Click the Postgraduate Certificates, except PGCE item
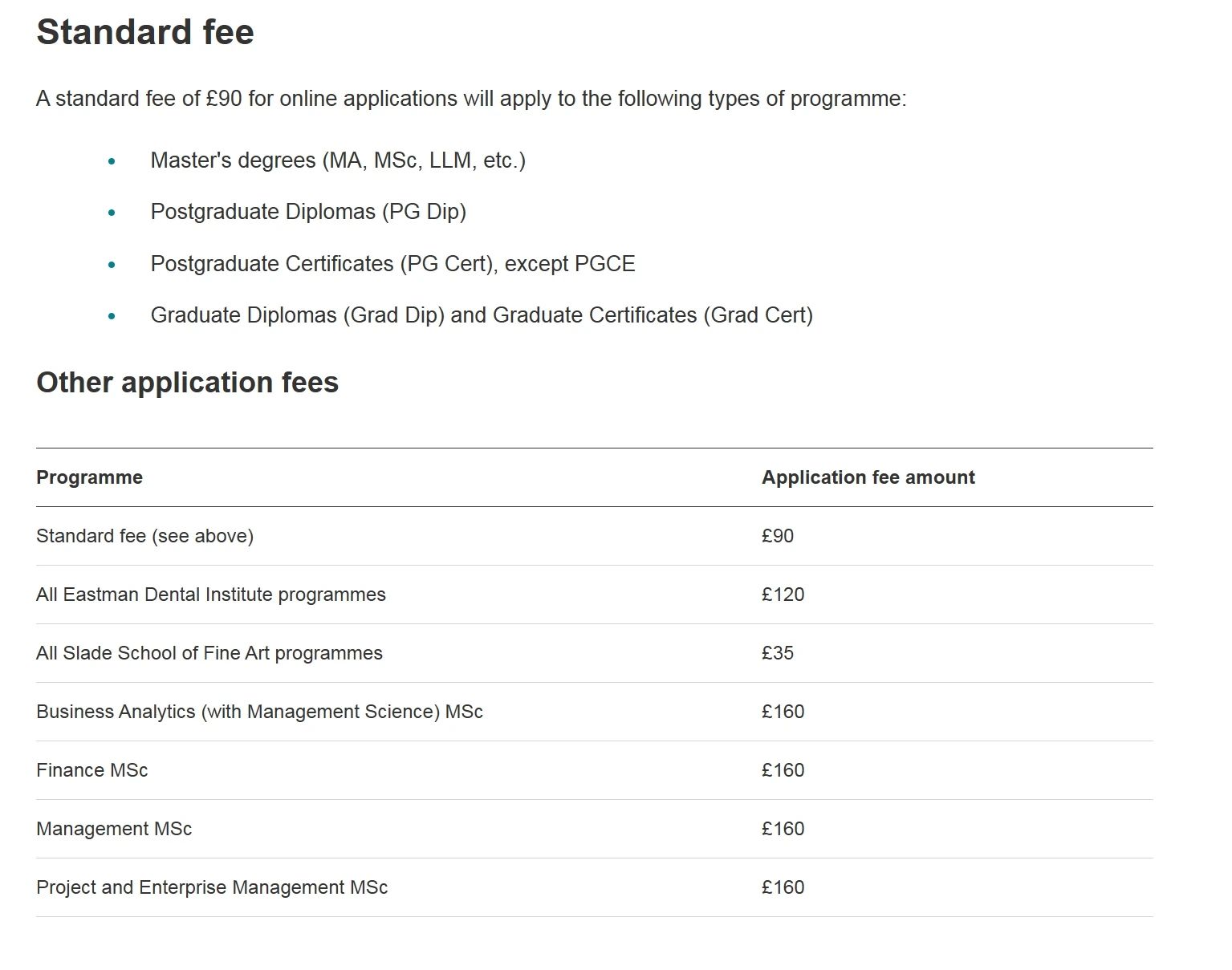 point(392,264)
